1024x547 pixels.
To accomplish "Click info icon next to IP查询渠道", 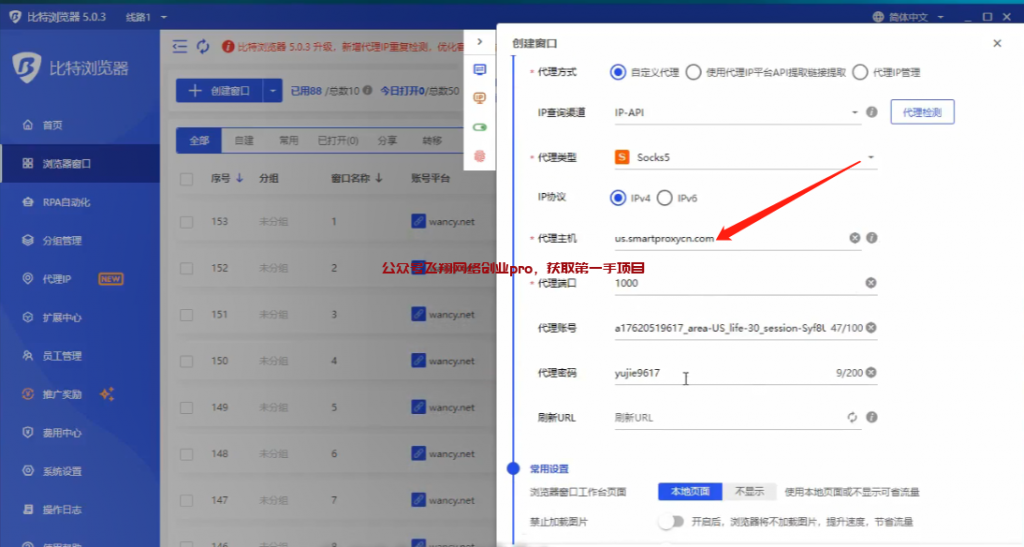I will tap(871, 113).
